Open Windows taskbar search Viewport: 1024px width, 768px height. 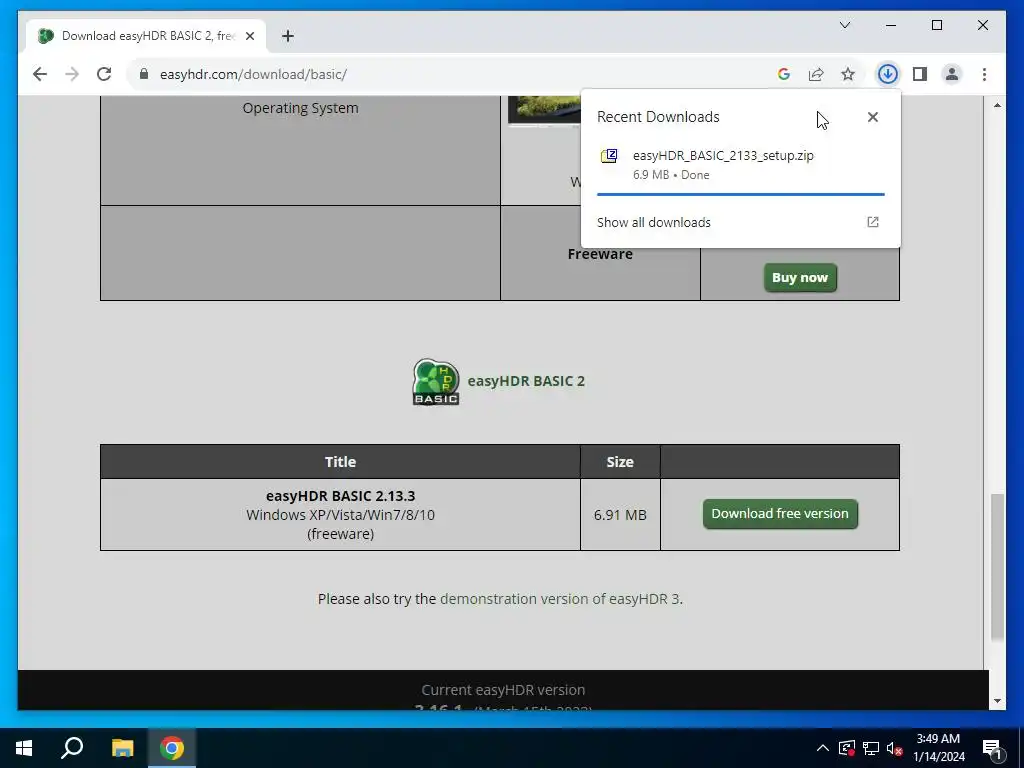[72, 748]
